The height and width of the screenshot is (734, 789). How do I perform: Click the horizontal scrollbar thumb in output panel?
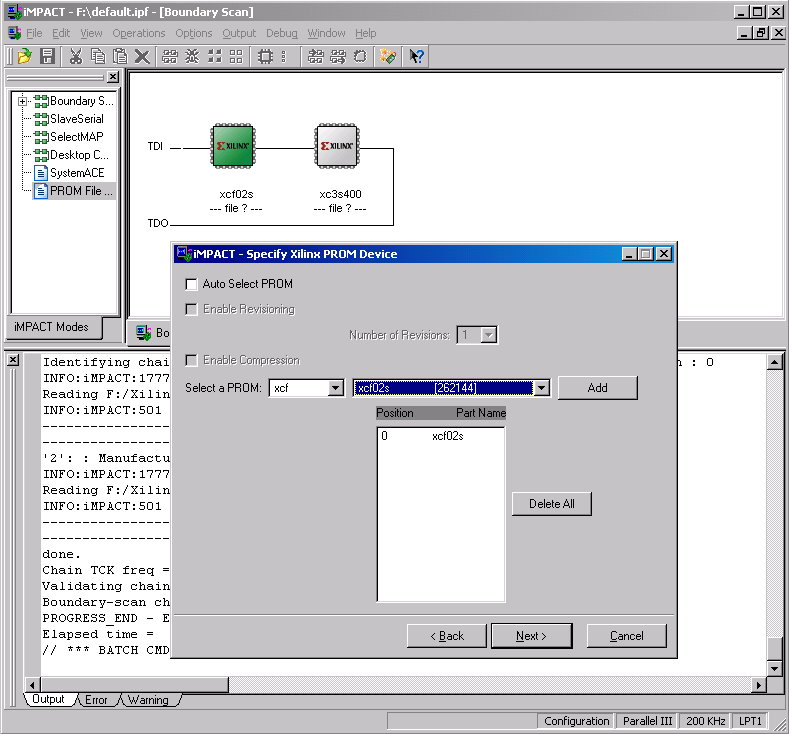click(x=134, y=685)
